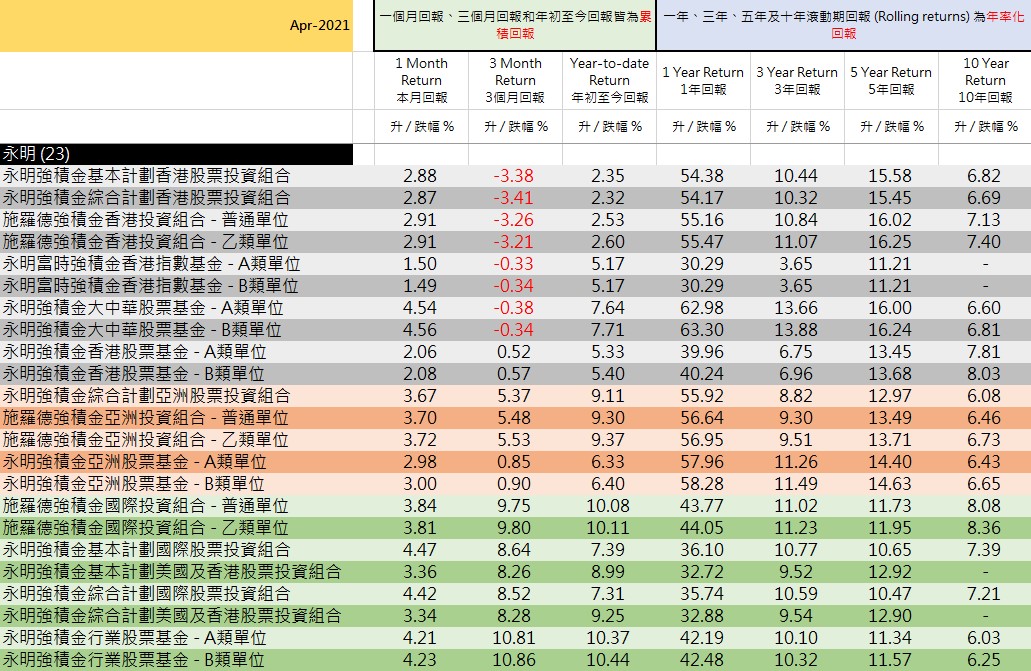1031x671 pixels.
Task: Click the red -0.38 three-month value
Action: click(x=514, y=308)
